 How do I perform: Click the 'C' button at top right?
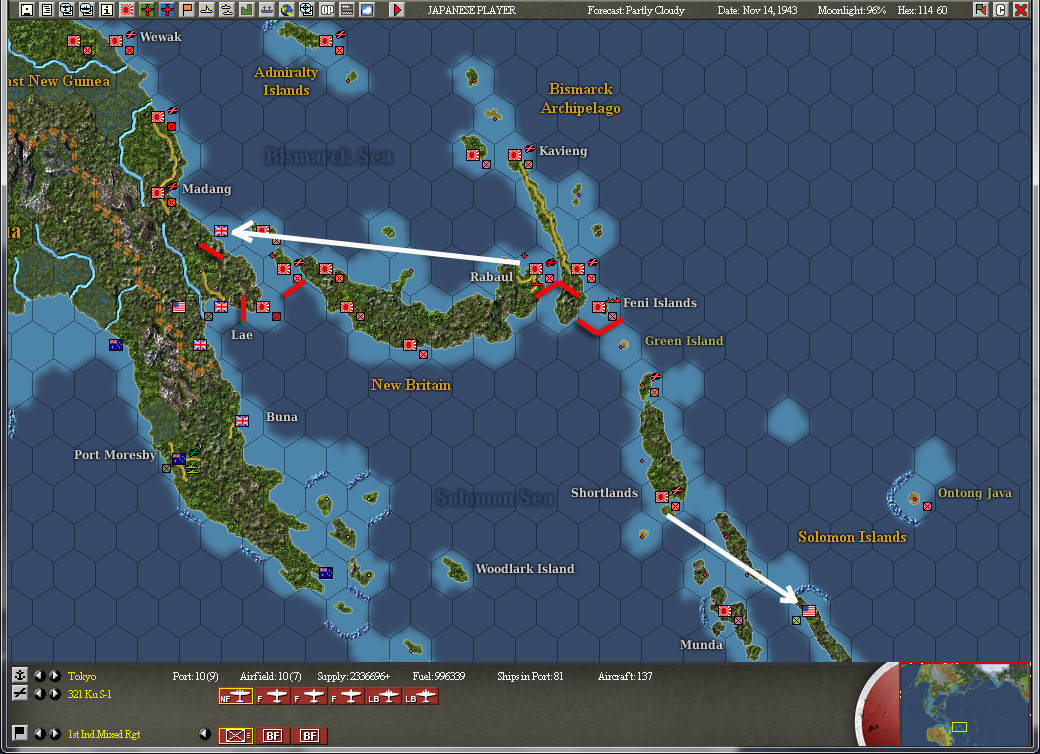(x=1001, y=10)
